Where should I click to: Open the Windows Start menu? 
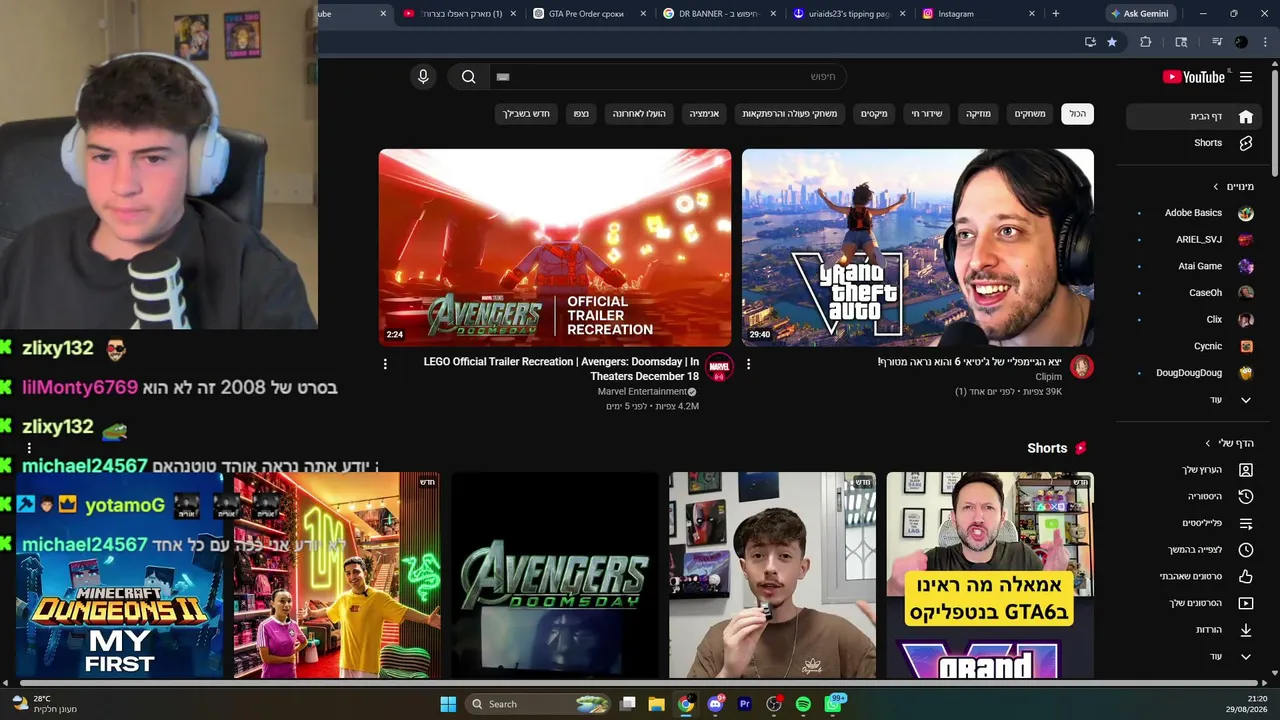coord(448,704)
